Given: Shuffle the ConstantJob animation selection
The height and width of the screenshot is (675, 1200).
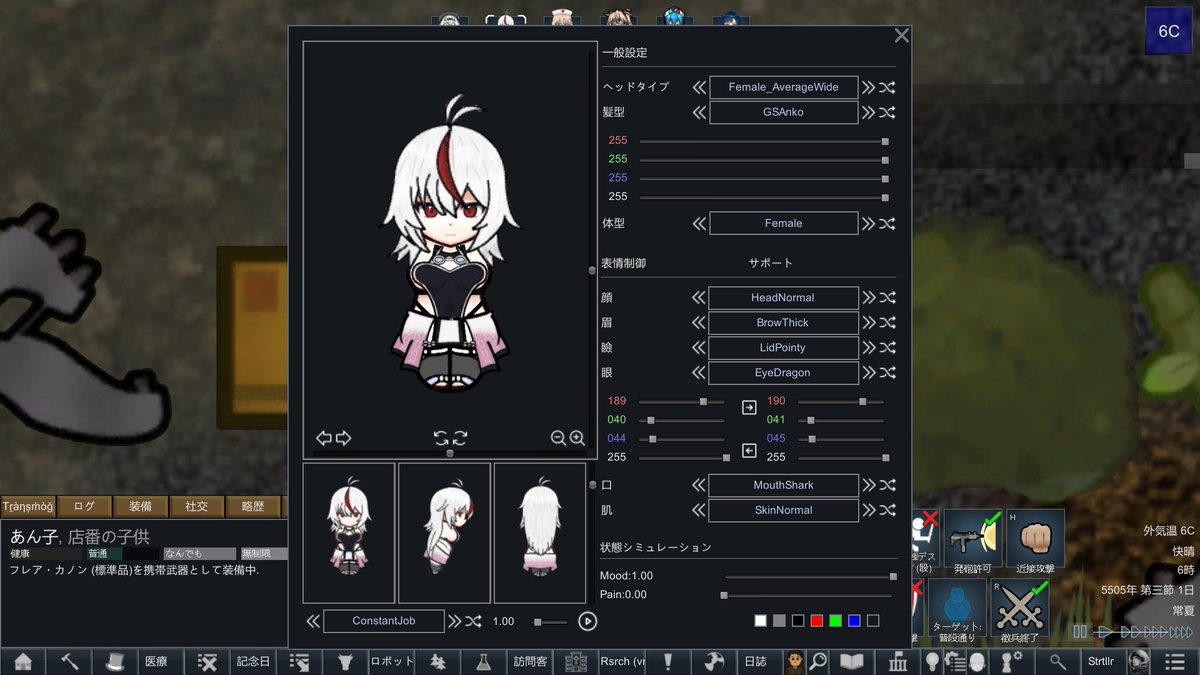Looking at the screenshot, I should (x=474, y=621).
